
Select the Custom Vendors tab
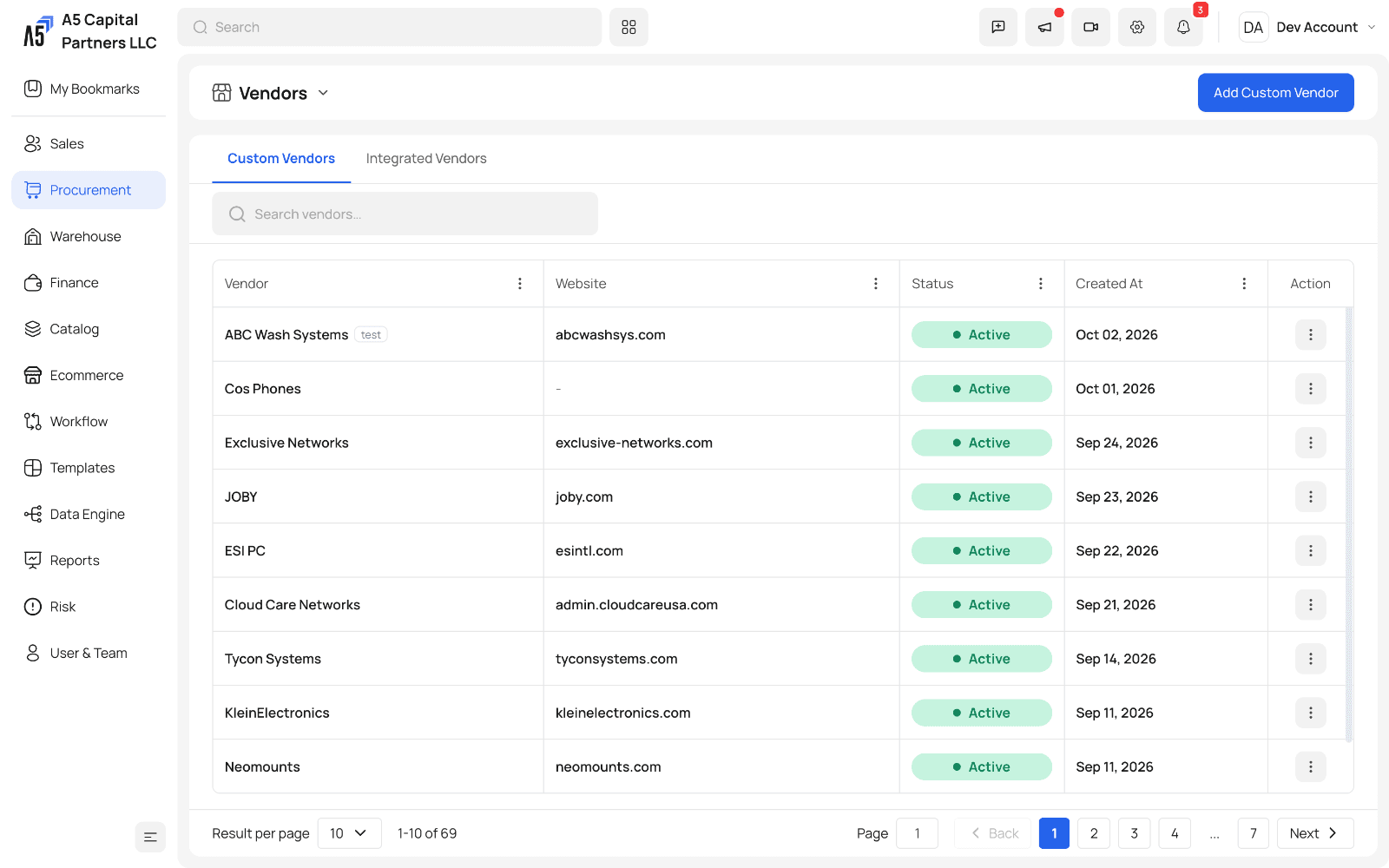(281, 159)
